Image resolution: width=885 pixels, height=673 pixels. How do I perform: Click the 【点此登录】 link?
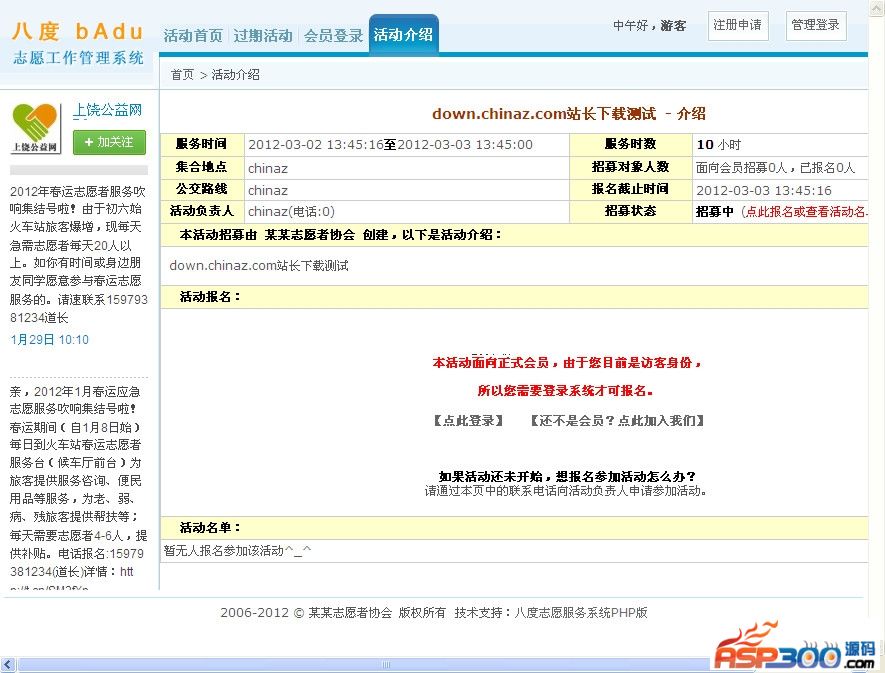468,421
